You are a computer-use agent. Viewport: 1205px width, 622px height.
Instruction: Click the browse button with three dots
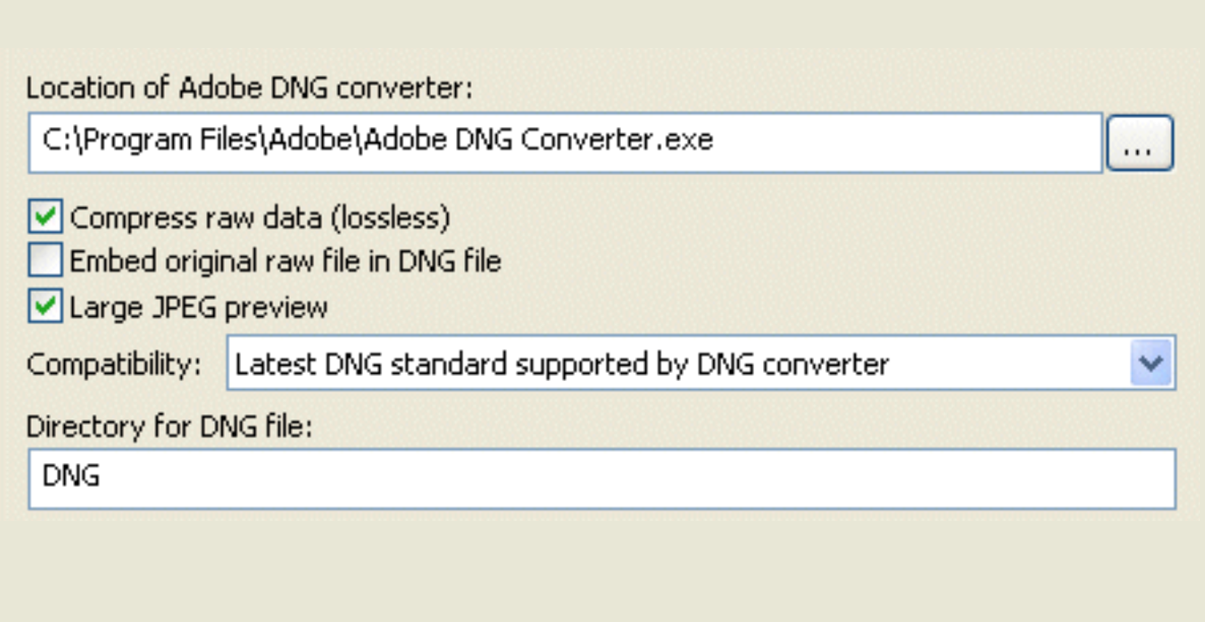(x=1139, y=144)
